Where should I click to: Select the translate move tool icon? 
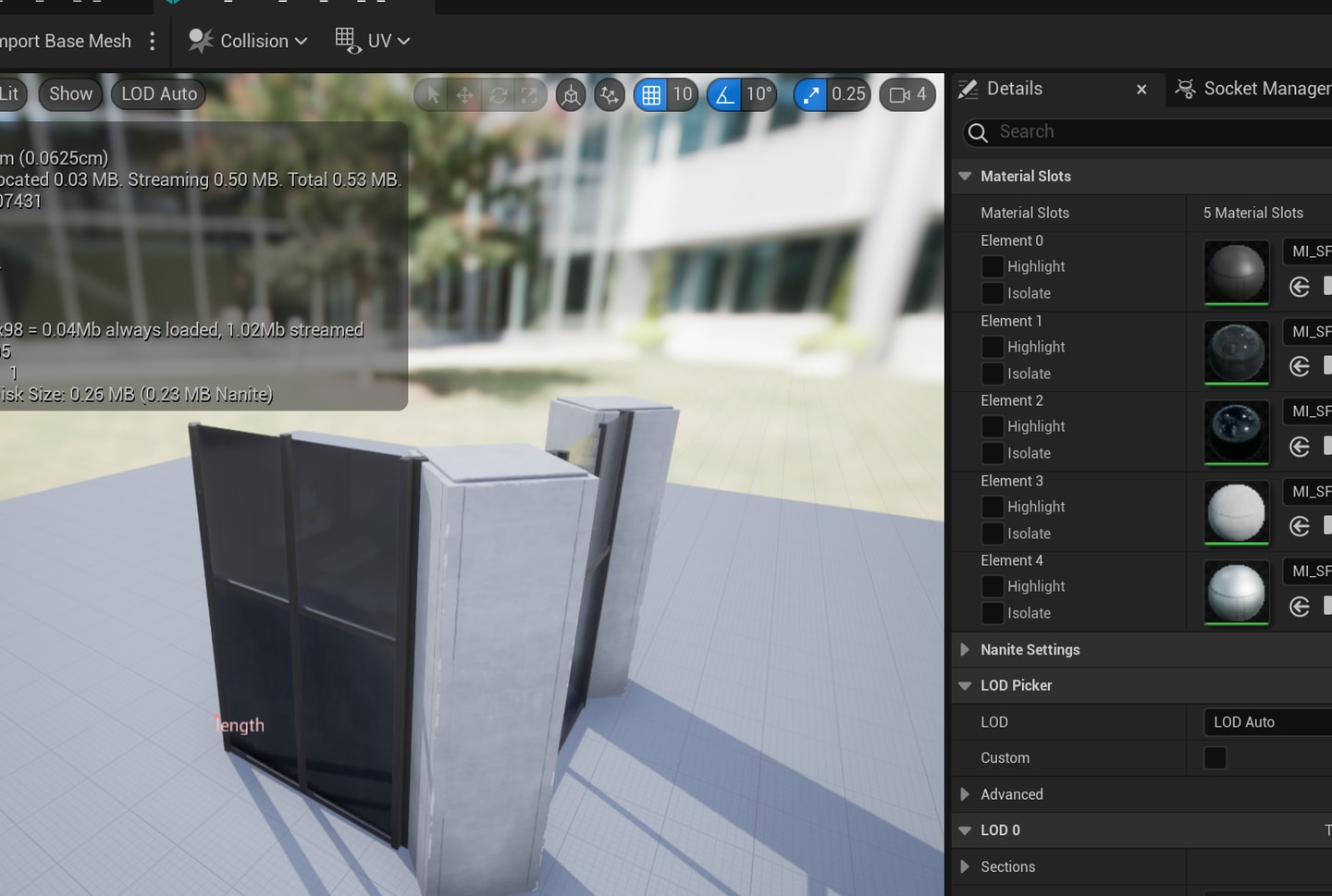(464, 94)
